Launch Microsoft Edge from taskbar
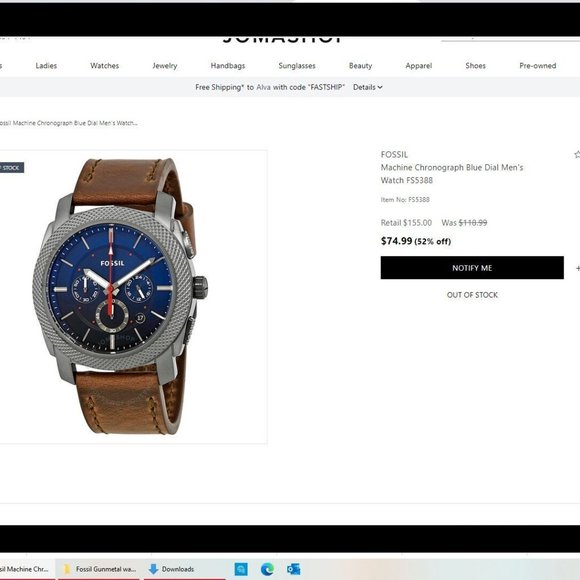Screen dimensions: 580x580 pyautogui.click(x=267, y=569)
